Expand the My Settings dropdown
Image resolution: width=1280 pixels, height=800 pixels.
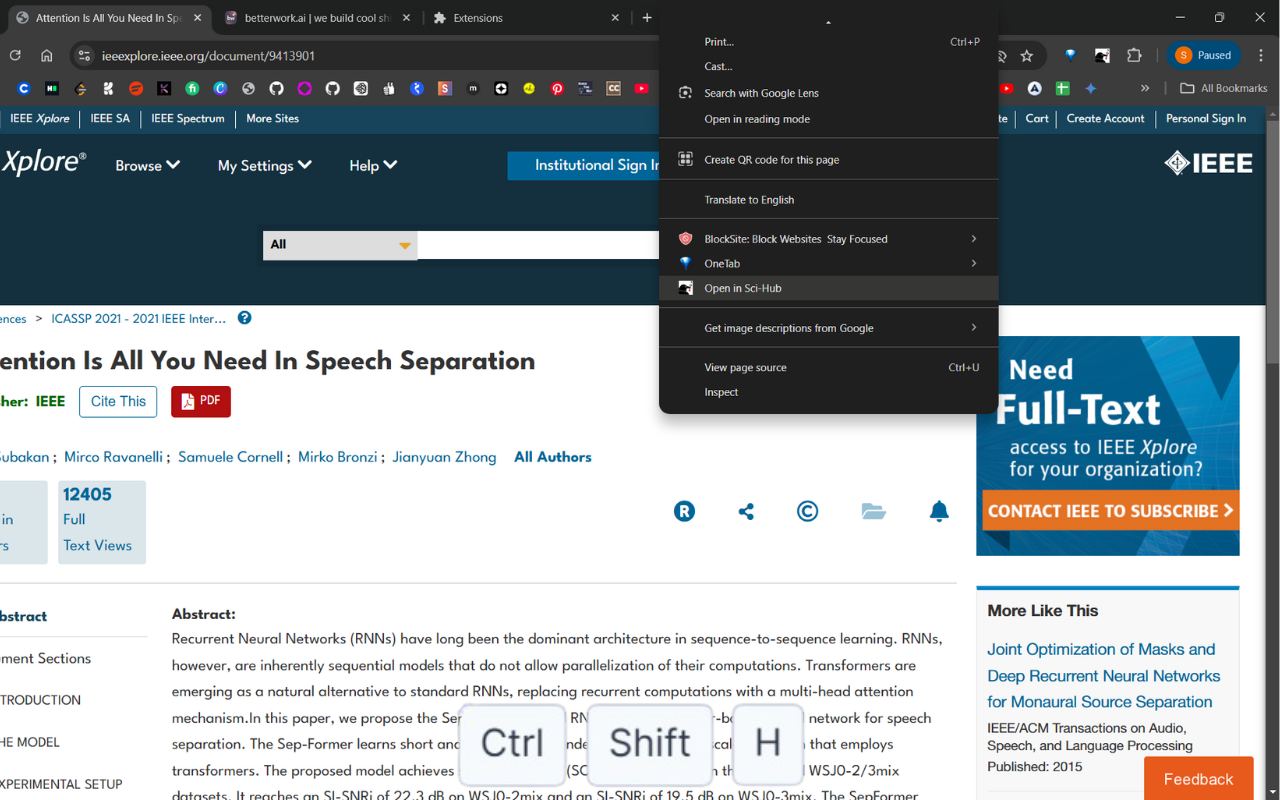(x=265, y=166)
